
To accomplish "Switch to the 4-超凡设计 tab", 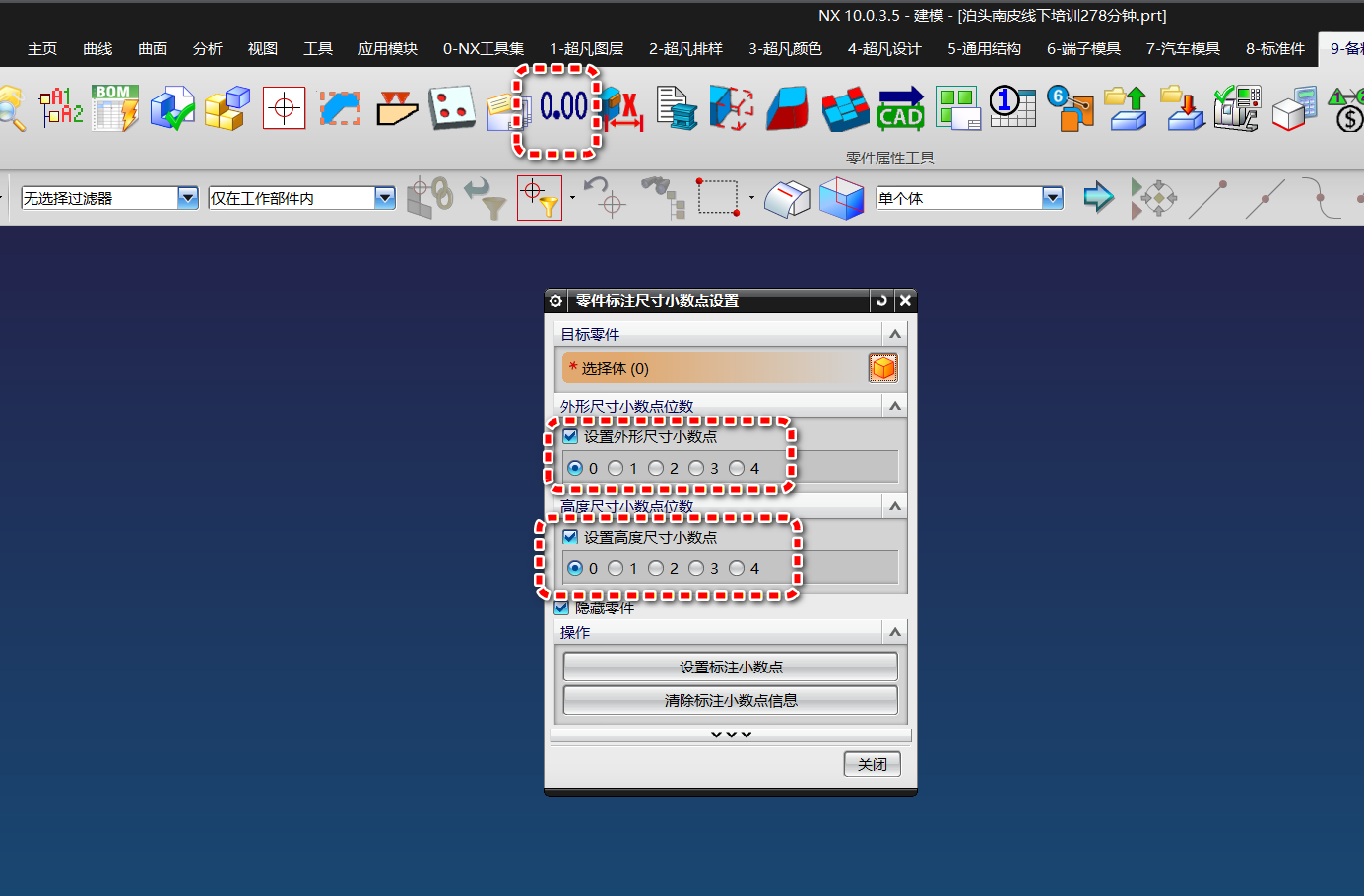I will [884, 48].
